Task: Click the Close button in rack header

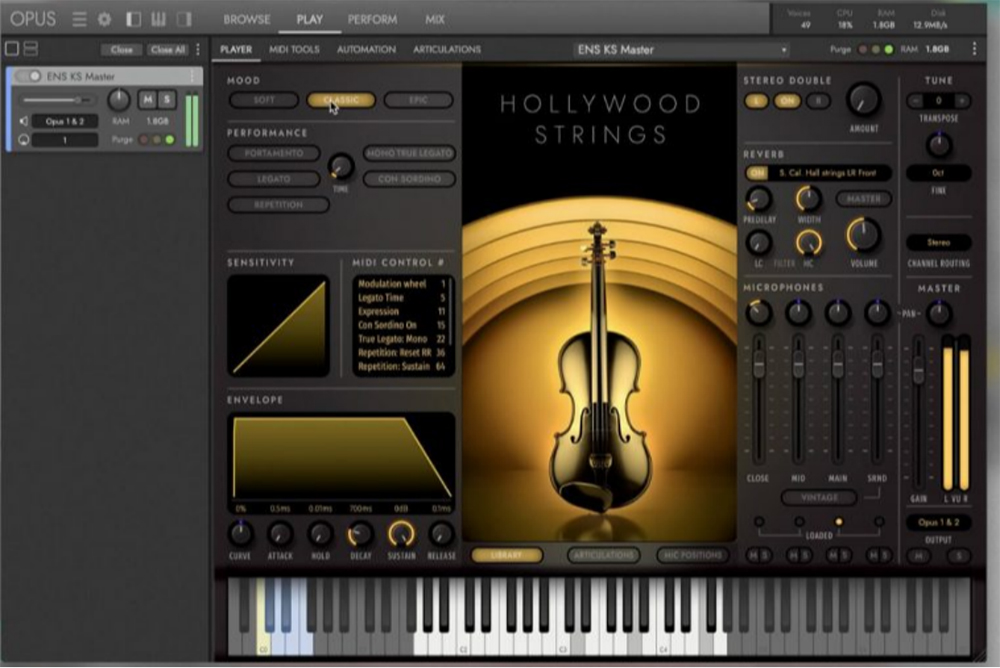Action: (121, 49)
